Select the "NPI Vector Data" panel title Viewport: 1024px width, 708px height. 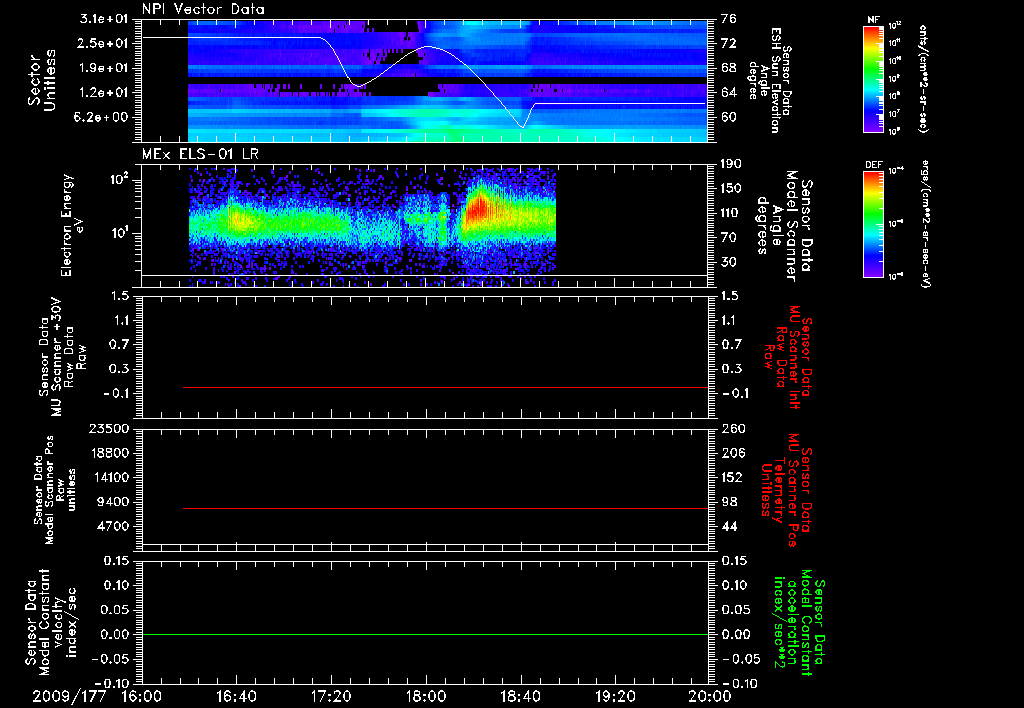203,9
